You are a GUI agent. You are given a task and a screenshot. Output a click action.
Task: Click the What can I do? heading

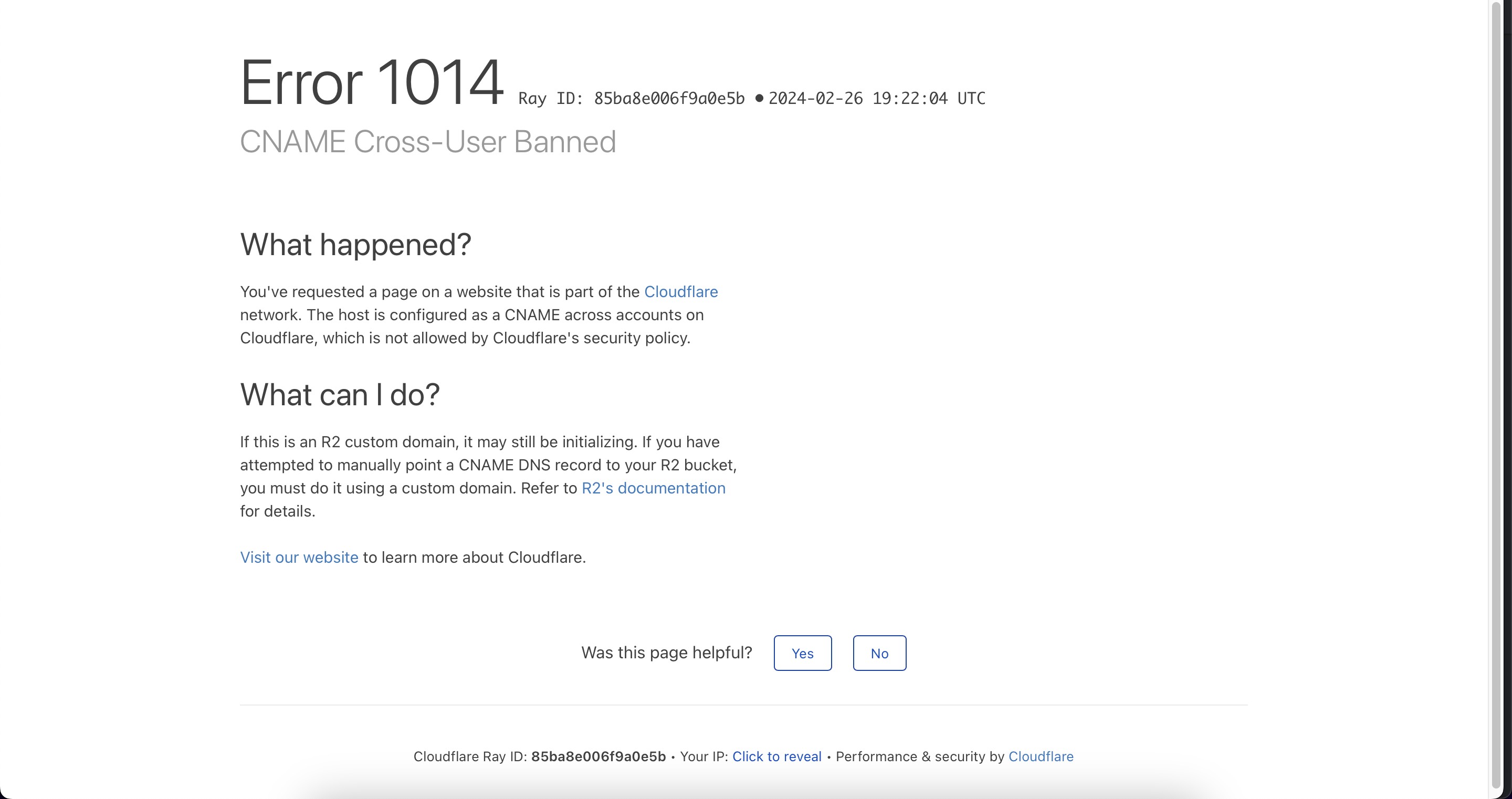(x=339, y=394)
